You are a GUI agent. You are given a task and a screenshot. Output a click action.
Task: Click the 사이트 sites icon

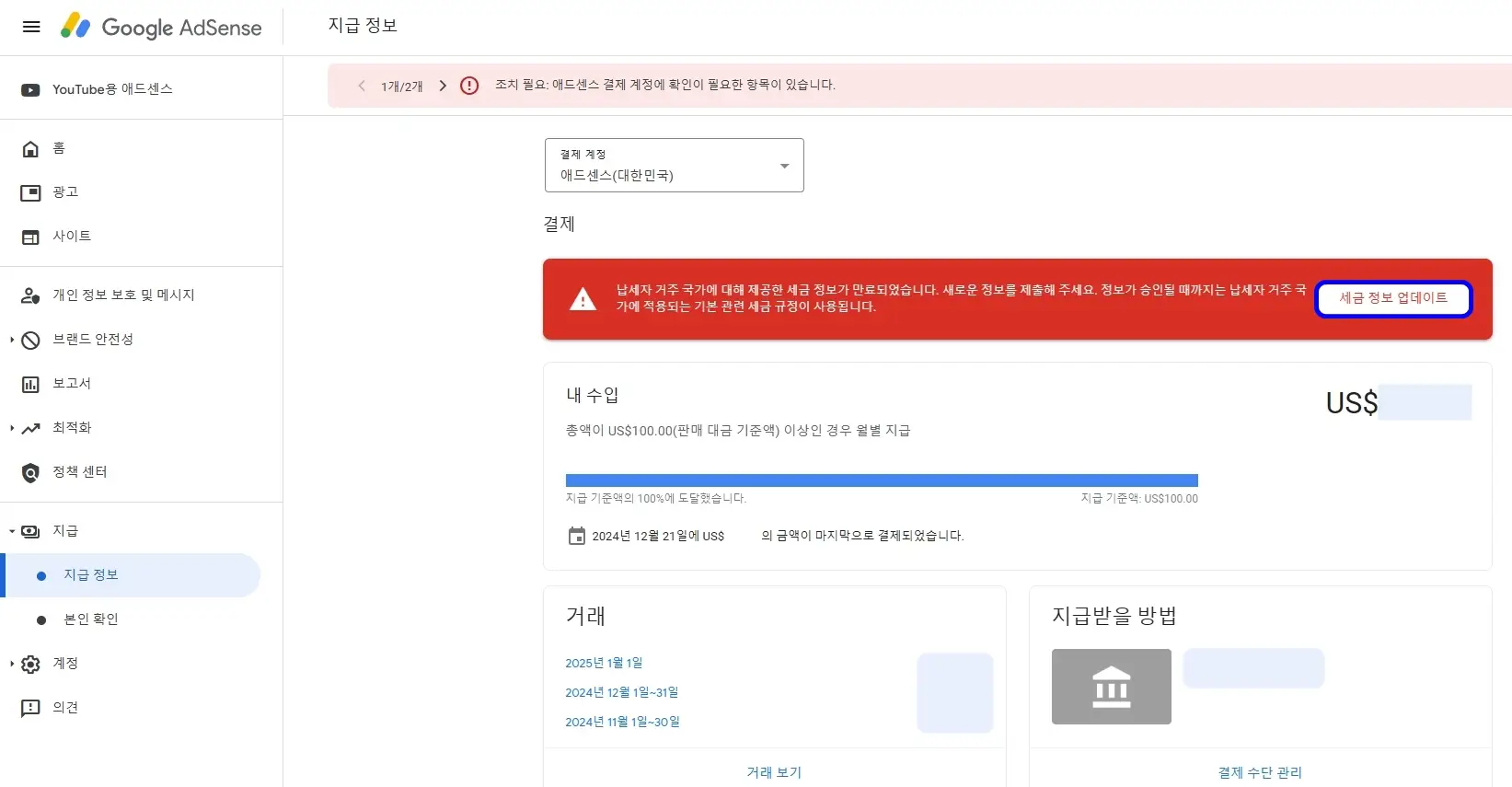30,237
